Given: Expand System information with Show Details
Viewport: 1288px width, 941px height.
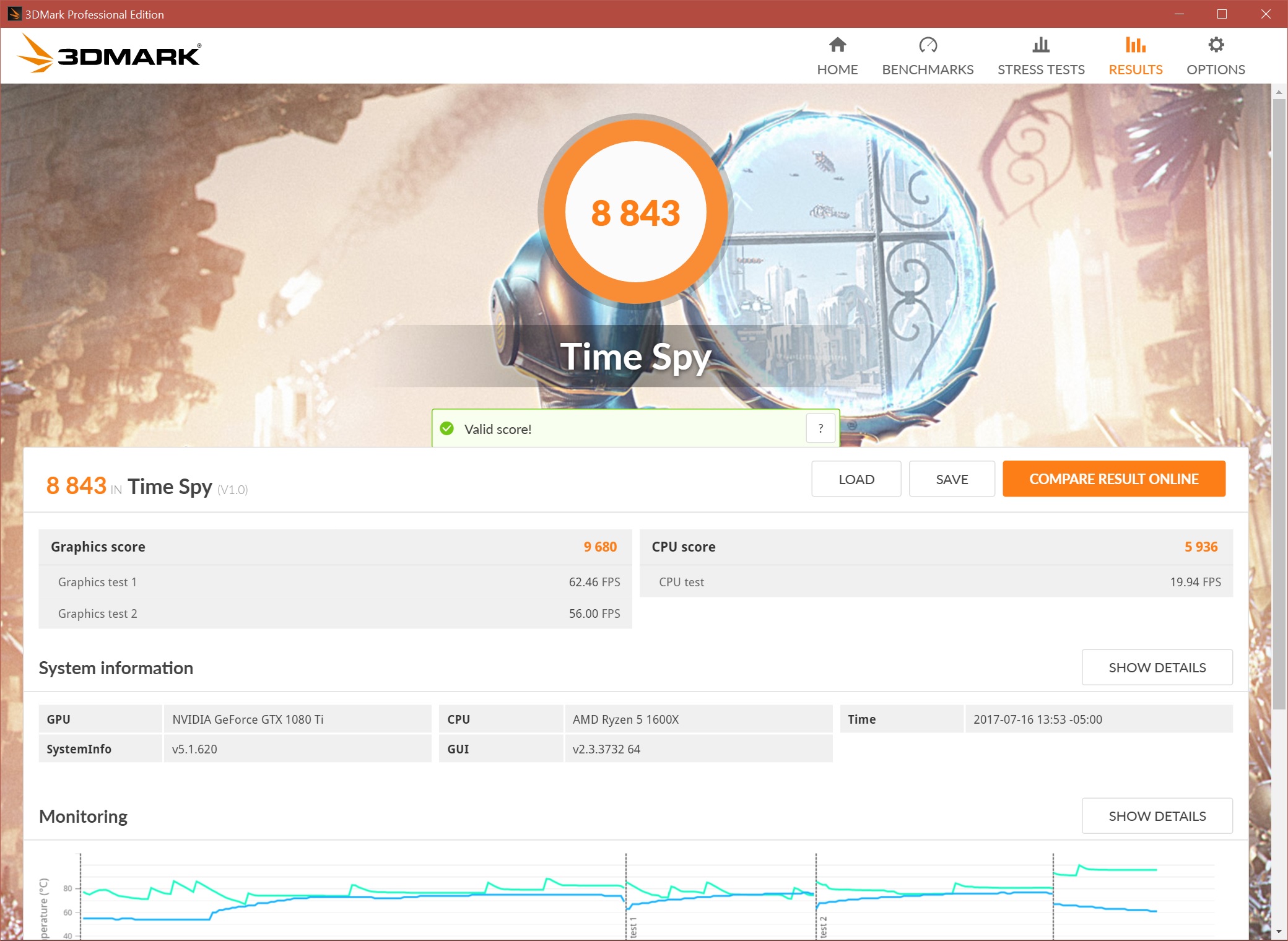Looking at the screenshot, I should point(1157,667).
